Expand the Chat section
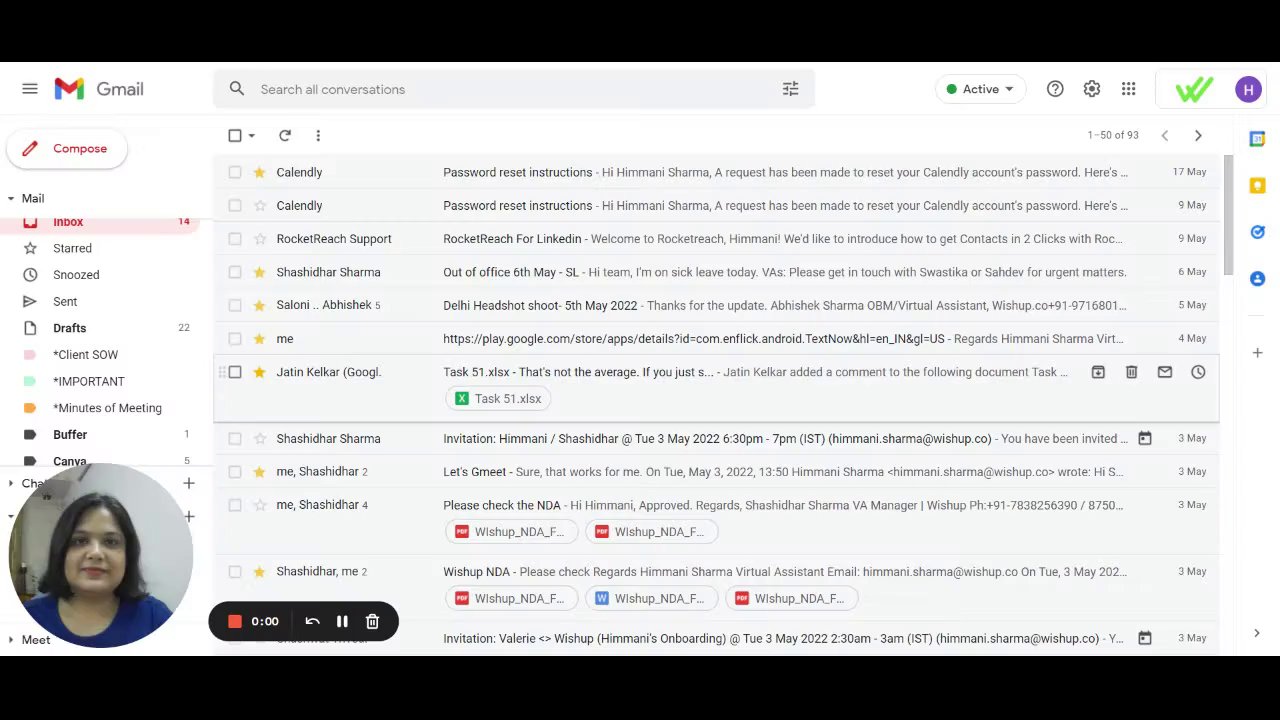 [x=11, y=484]
